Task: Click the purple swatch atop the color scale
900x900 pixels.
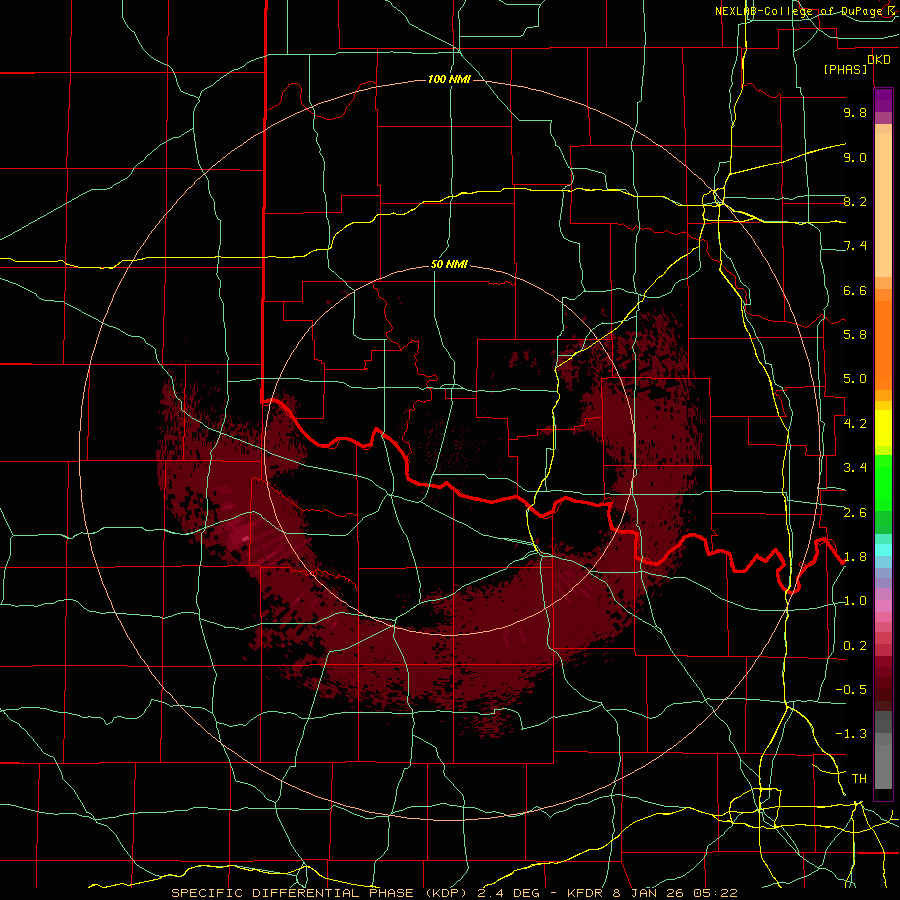Action: click(x=883, y=100)
